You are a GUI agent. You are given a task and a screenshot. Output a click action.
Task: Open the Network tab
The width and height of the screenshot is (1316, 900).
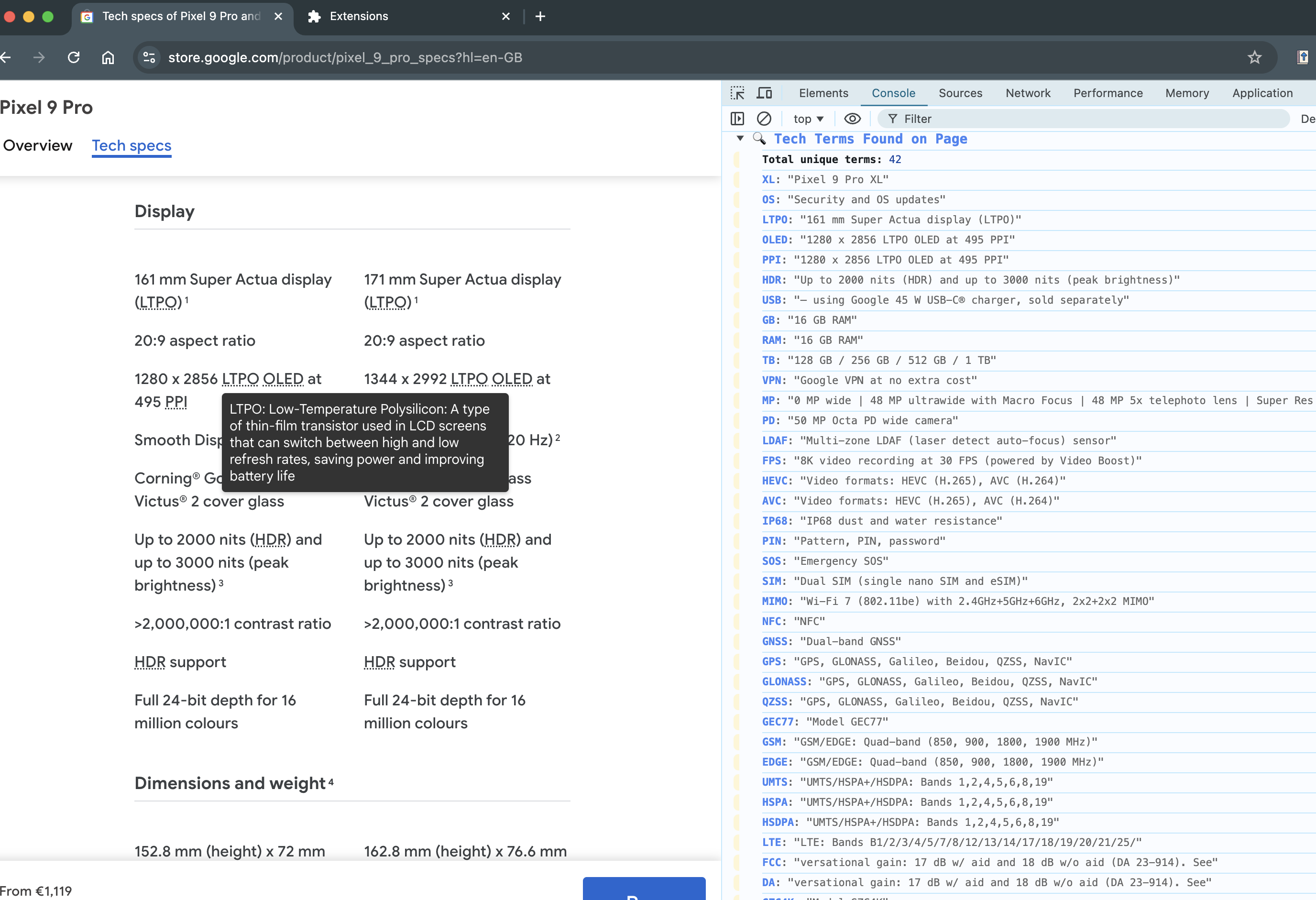1027,93
